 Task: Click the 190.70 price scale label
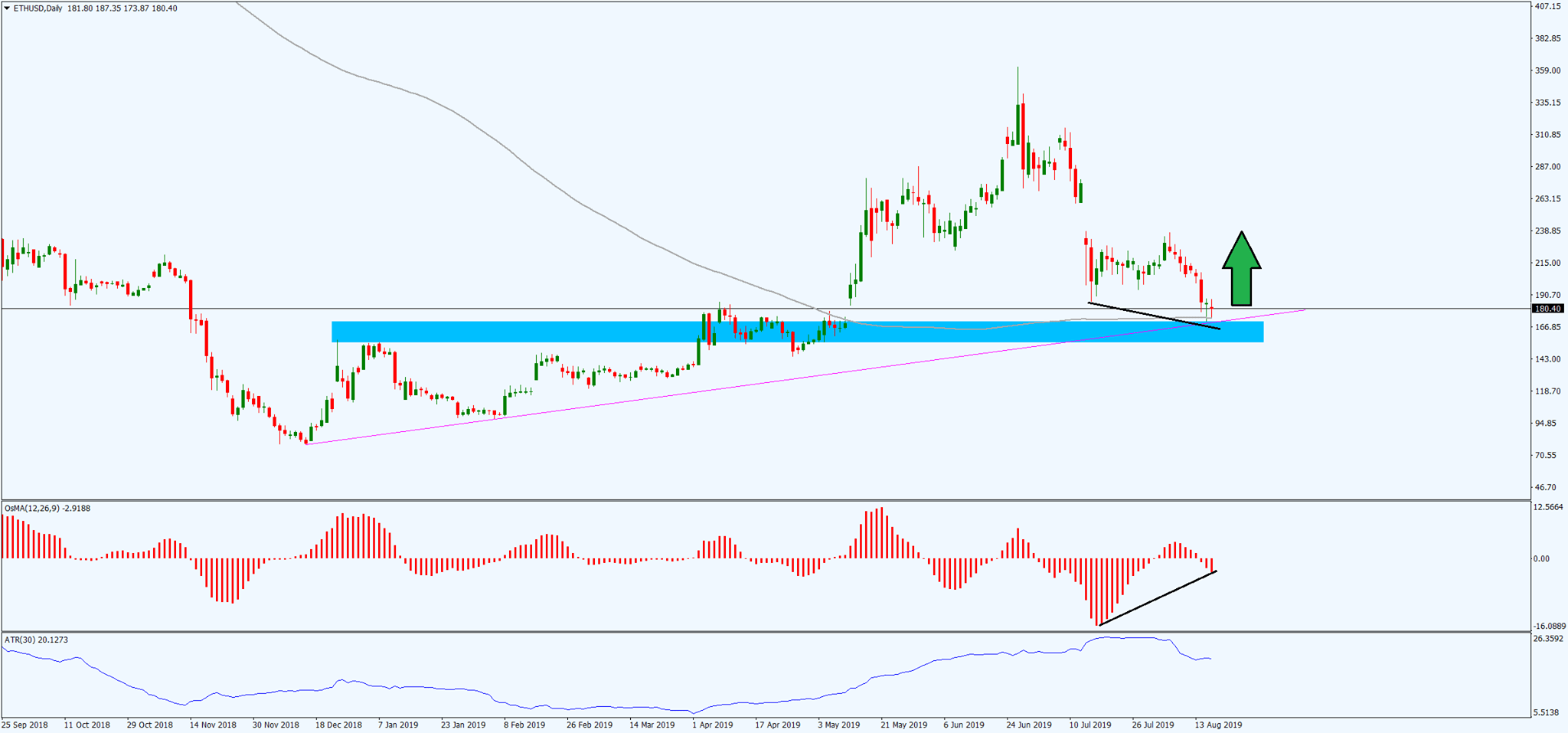pyautogui.click(x=1547, y=295)
